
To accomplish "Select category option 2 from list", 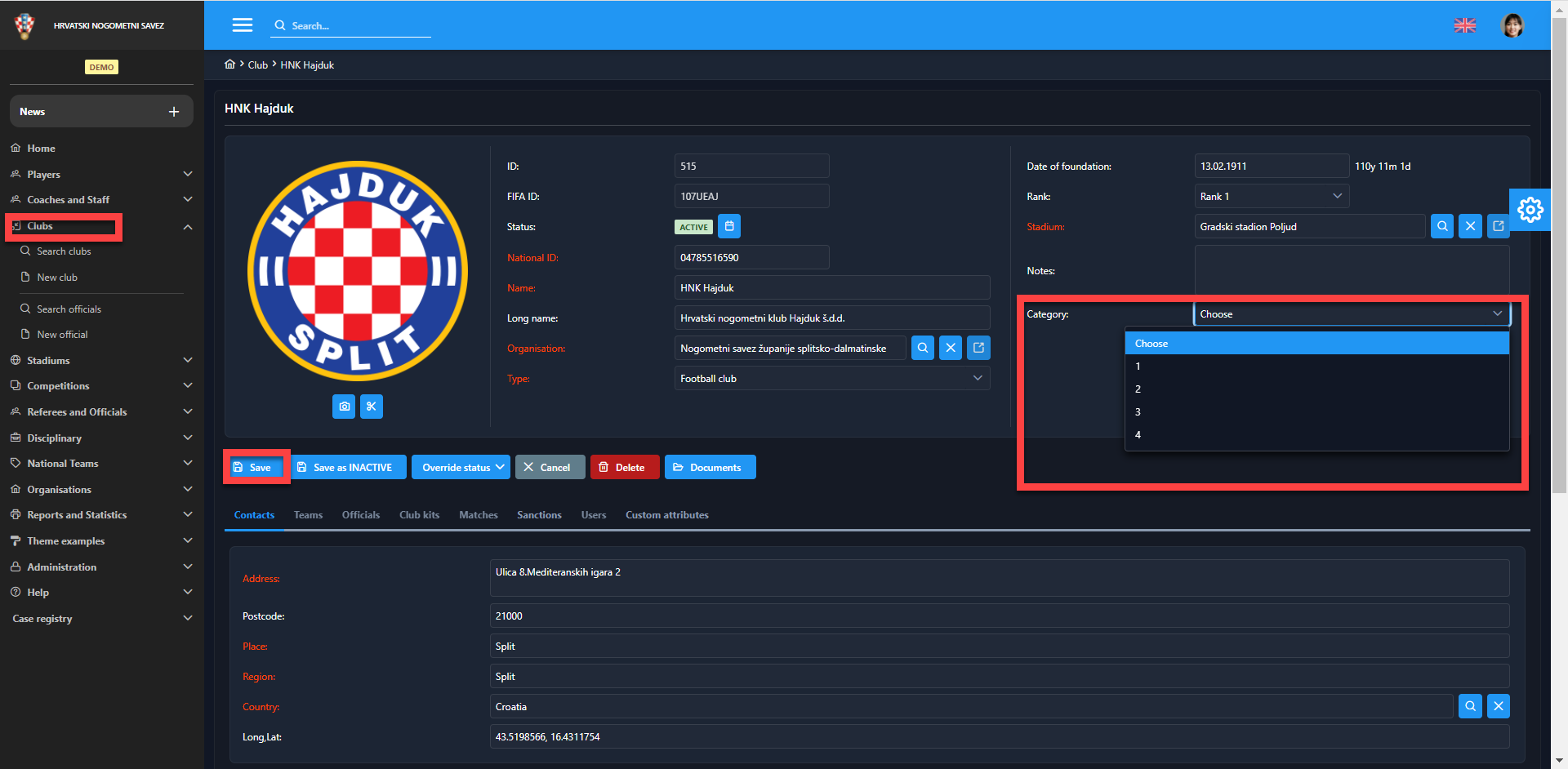I will pyautogui.click(x=1138, y=389).
